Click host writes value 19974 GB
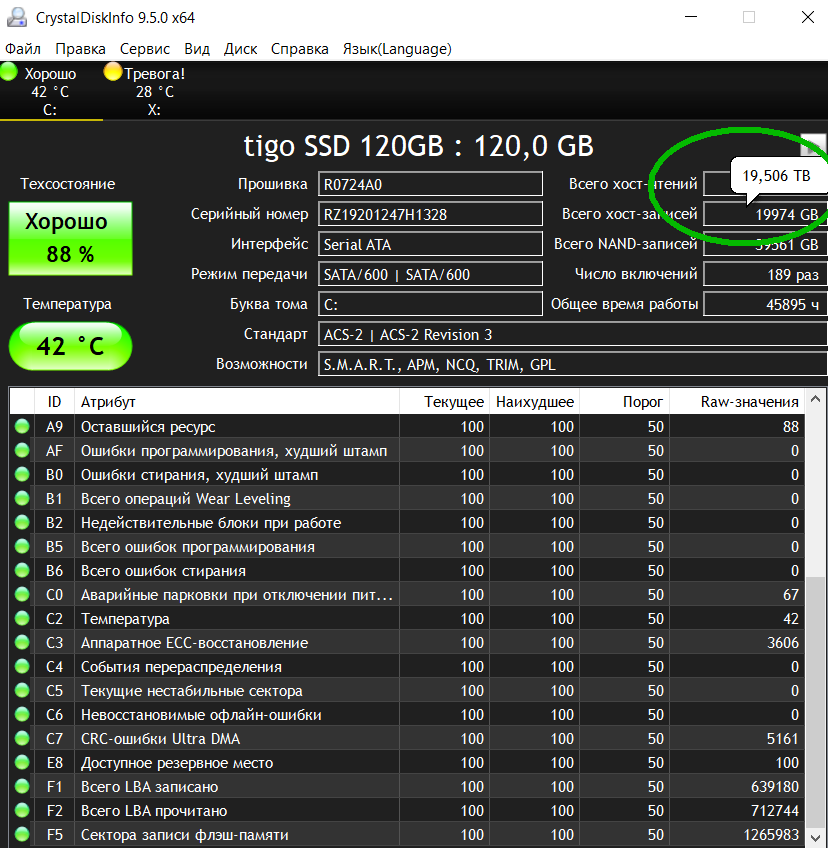Screen dimensions: 828x848 coord(765,214)
